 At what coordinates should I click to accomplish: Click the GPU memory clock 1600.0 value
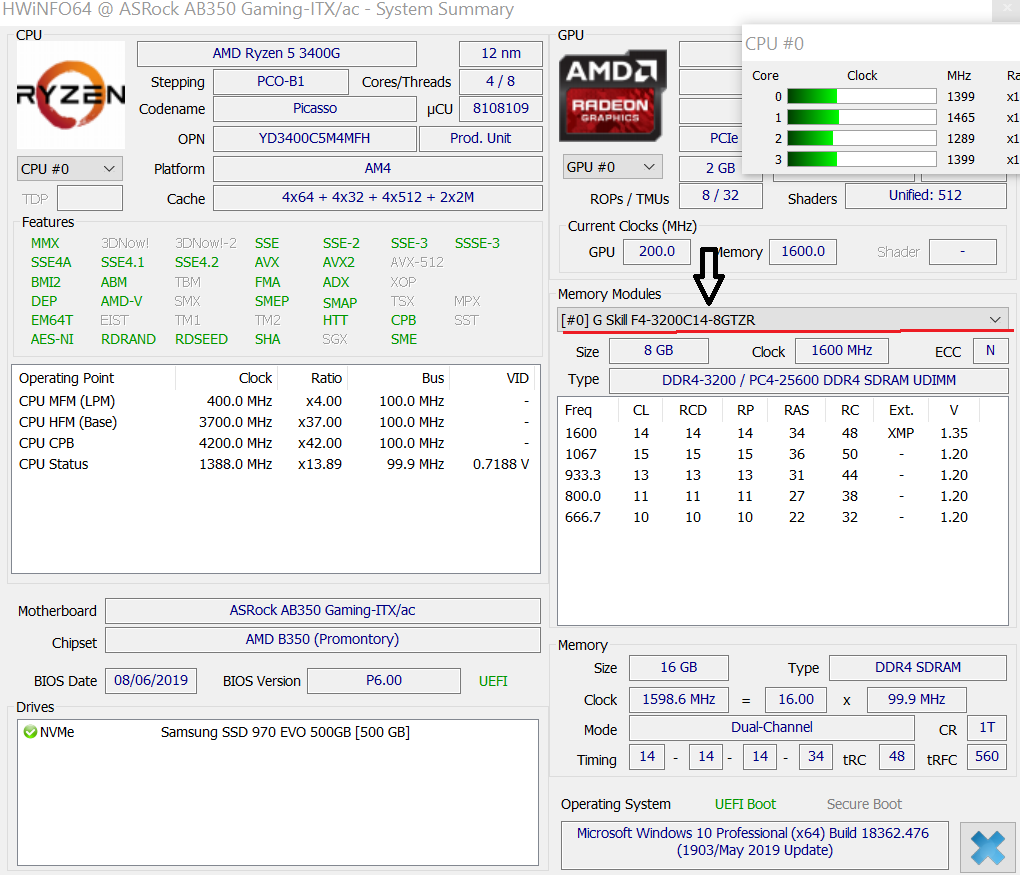click(x=803, y=252)
